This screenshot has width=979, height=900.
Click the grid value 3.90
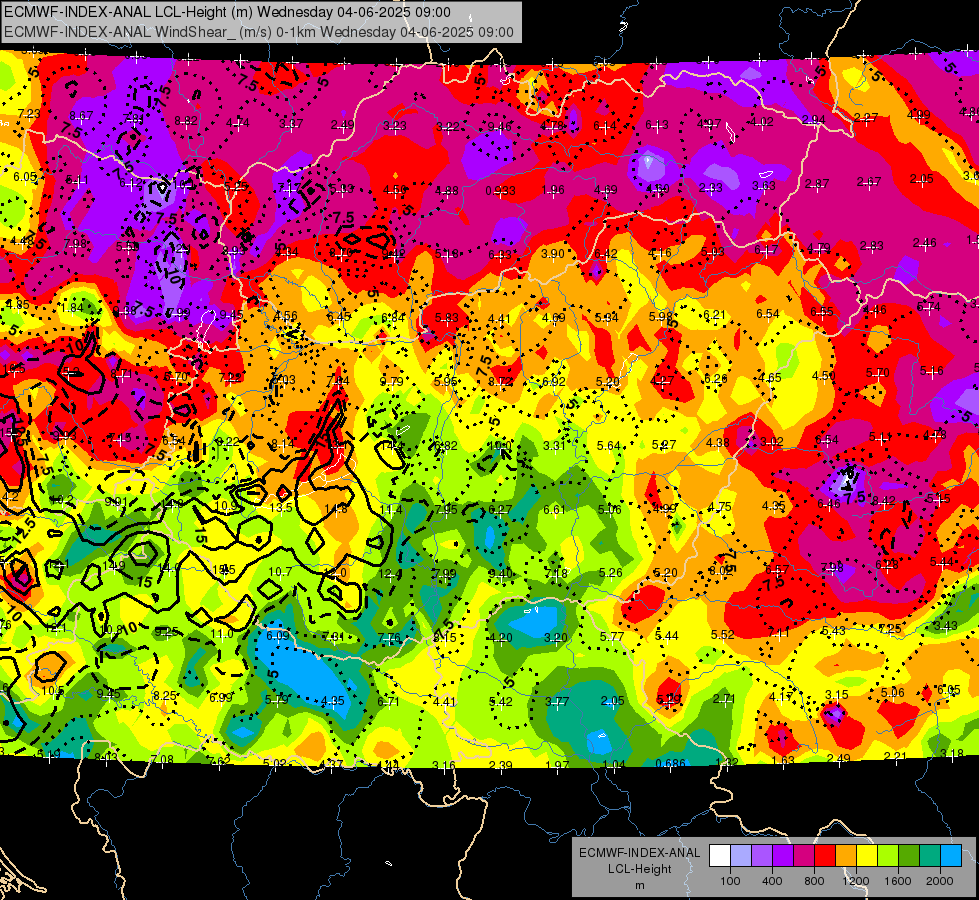[x=553, y=254]
